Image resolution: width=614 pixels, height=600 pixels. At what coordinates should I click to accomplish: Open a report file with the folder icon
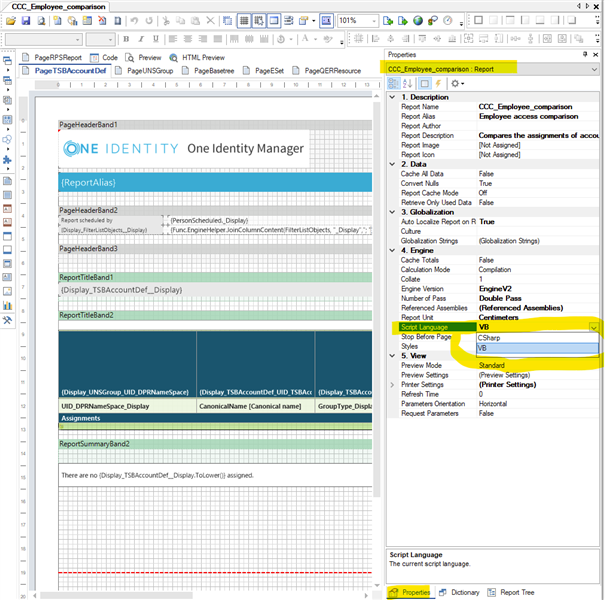[11, 21]
